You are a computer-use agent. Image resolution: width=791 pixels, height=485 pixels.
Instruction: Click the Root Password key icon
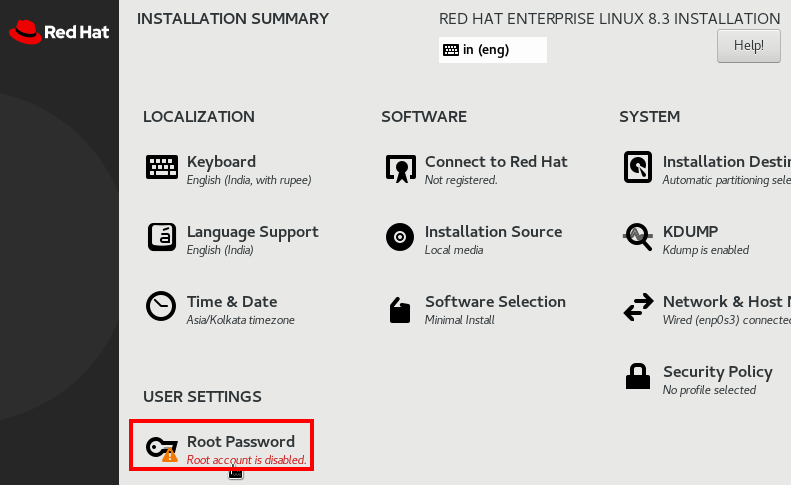click(x=161, y=449)
